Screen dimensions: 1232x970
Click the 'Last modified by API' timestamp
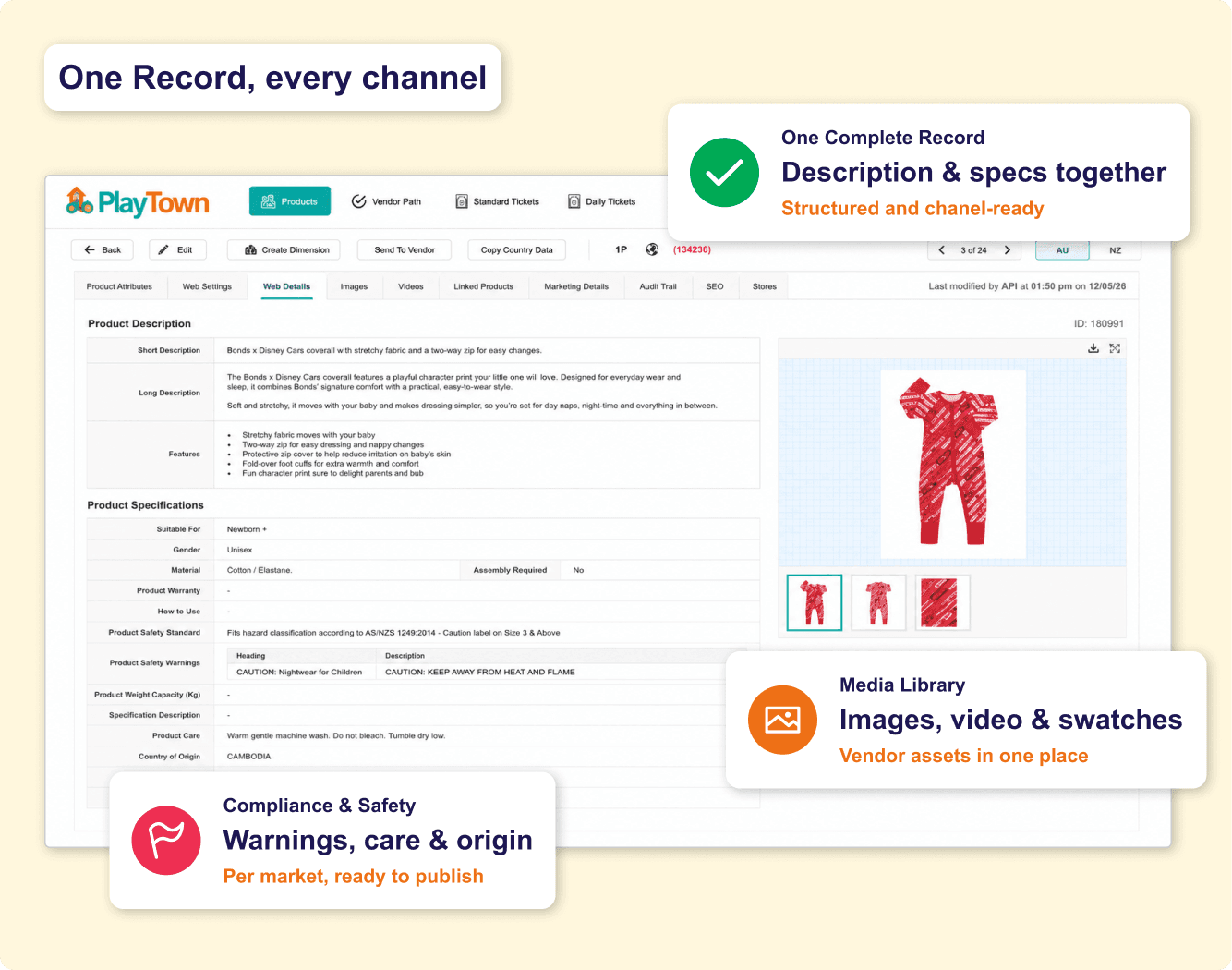coord(1027,286)
